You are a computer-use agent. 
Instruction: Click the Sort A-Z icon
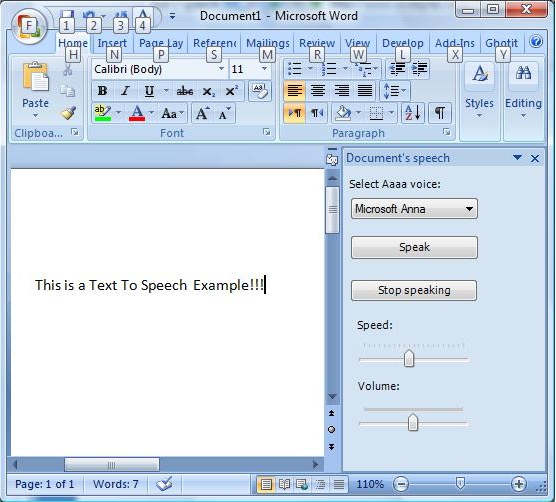click(413, 113)
